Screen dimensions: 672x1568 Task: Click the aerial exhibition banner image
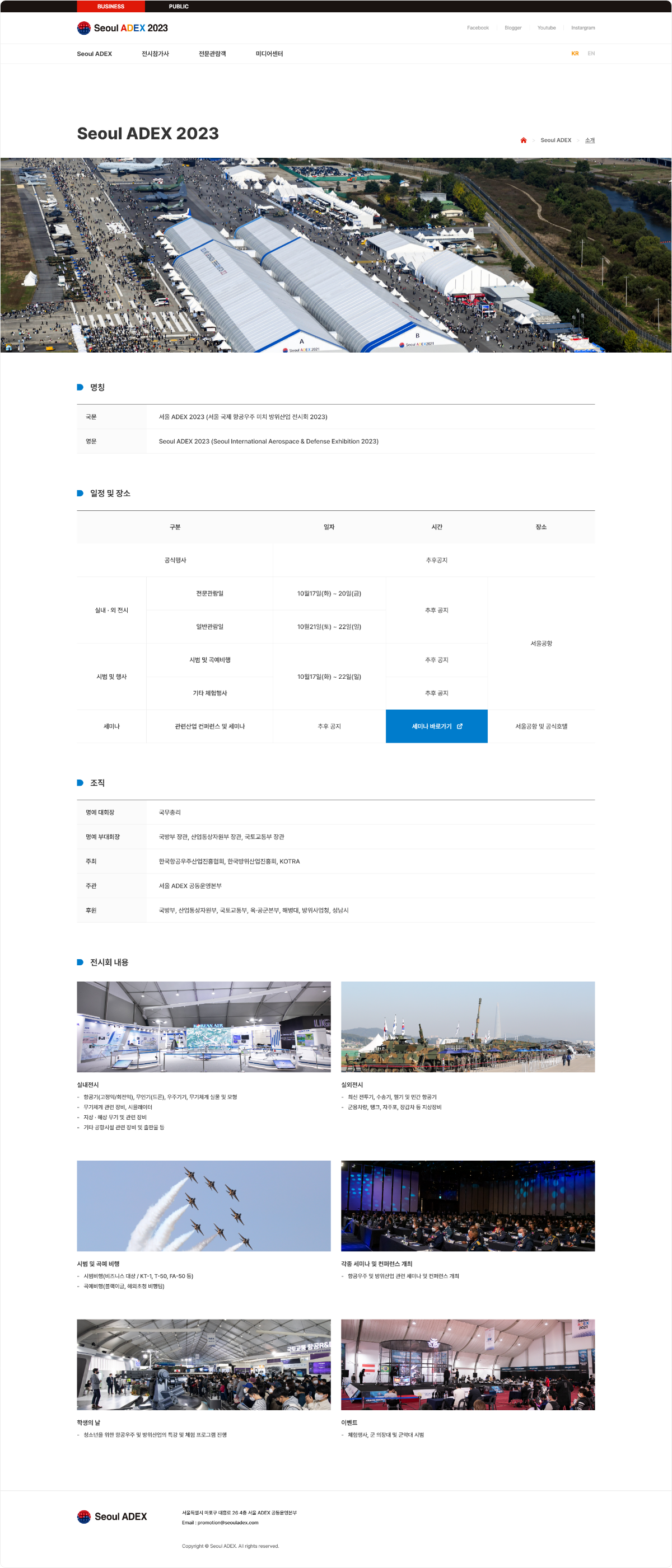click(x=335, y=255)
